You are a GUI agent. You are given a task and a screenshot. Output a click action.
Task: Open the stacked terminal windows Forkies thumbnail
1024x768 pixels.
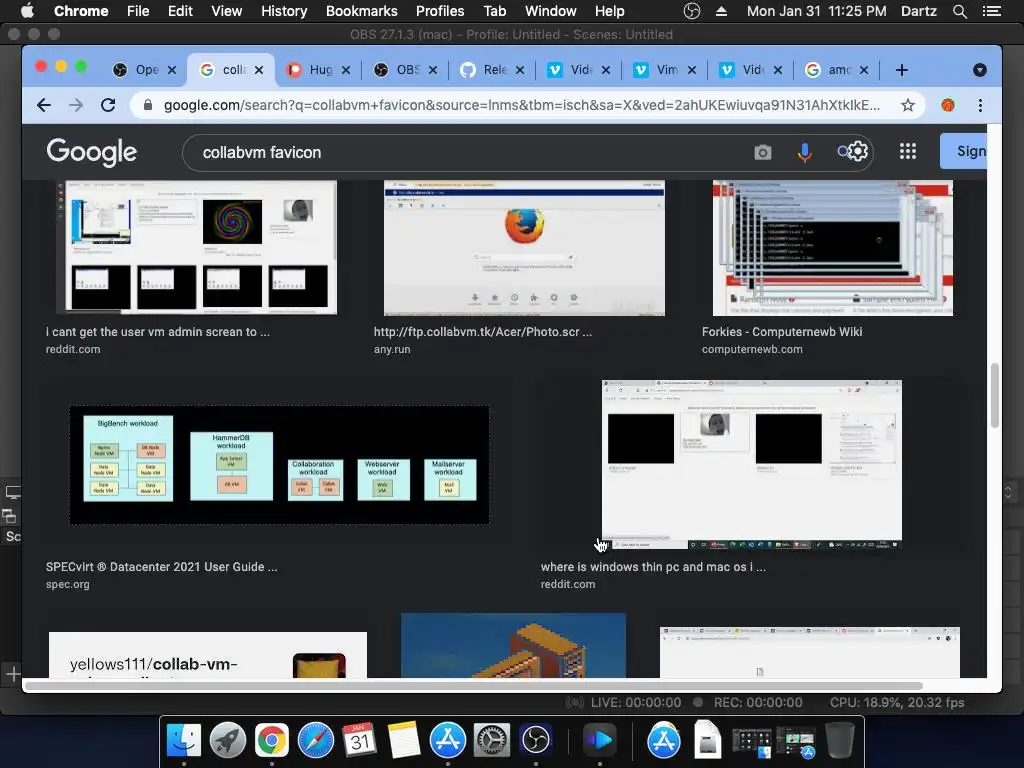click(x=833, y=248)
